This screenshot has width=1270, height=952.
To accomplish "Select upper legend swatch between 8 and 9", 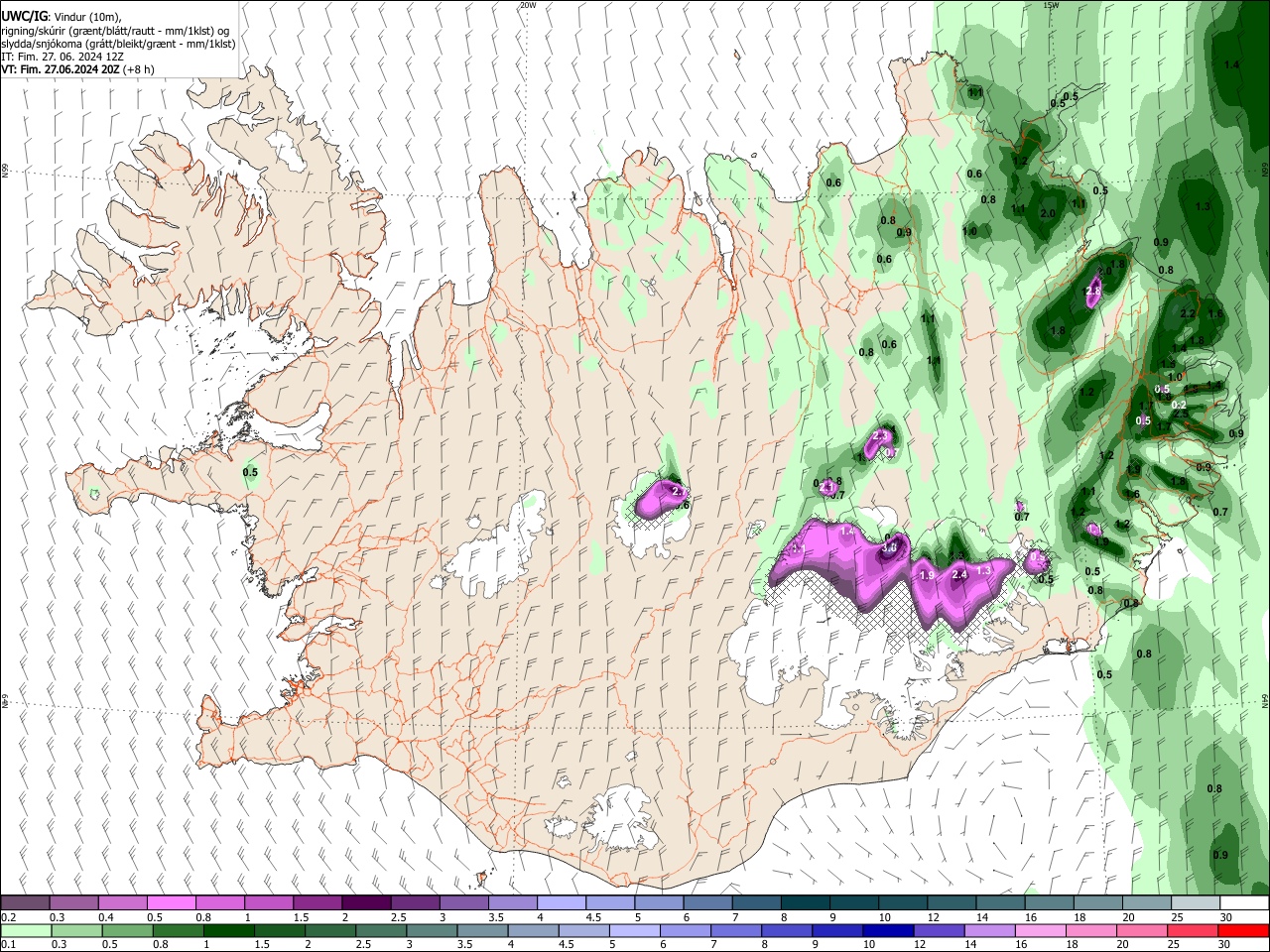I will (806, 903).
